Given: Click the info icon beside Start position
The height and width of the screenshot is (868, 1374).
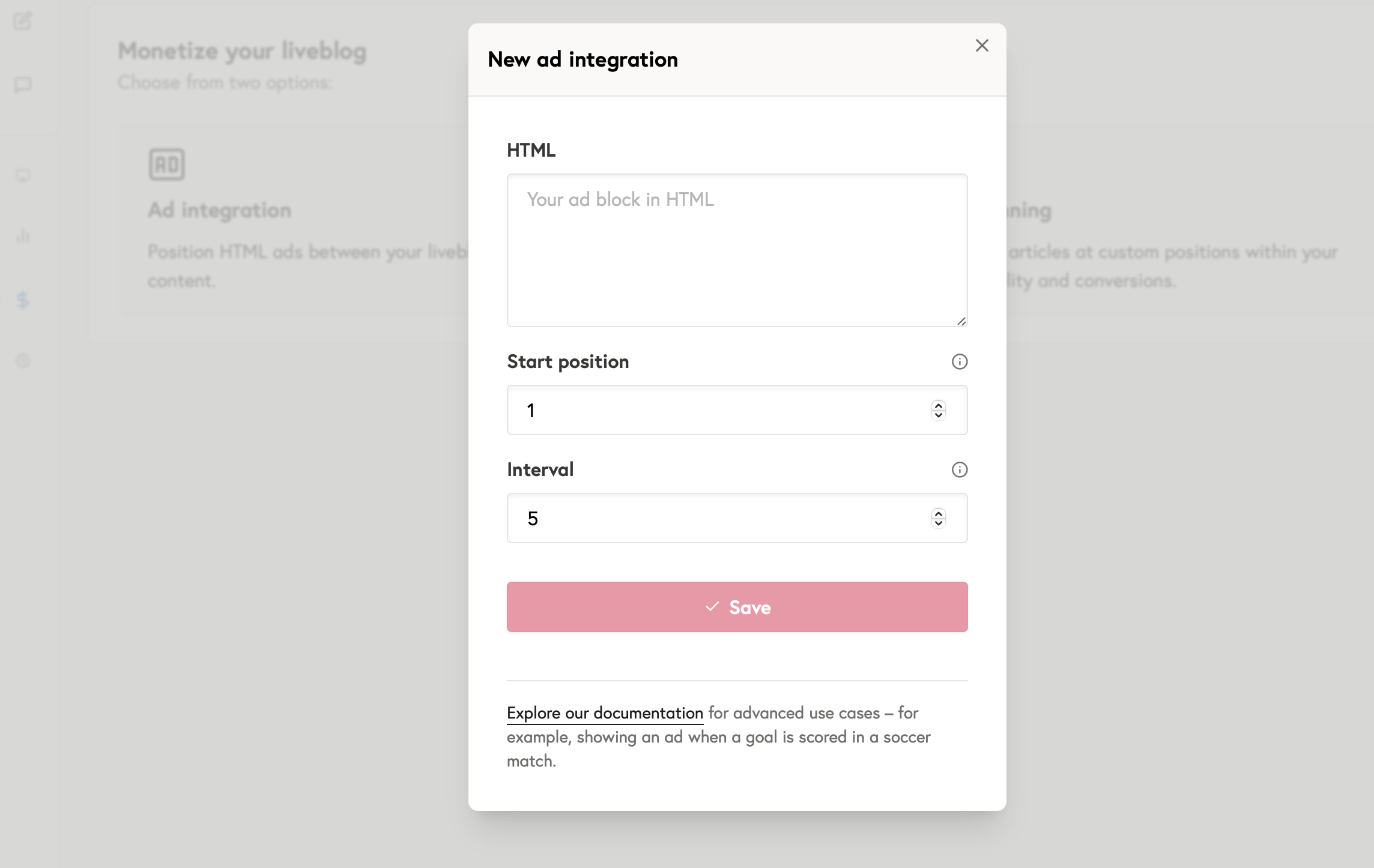Looking at the screenshot, I should pyautogui.click(x=959, y=361).
